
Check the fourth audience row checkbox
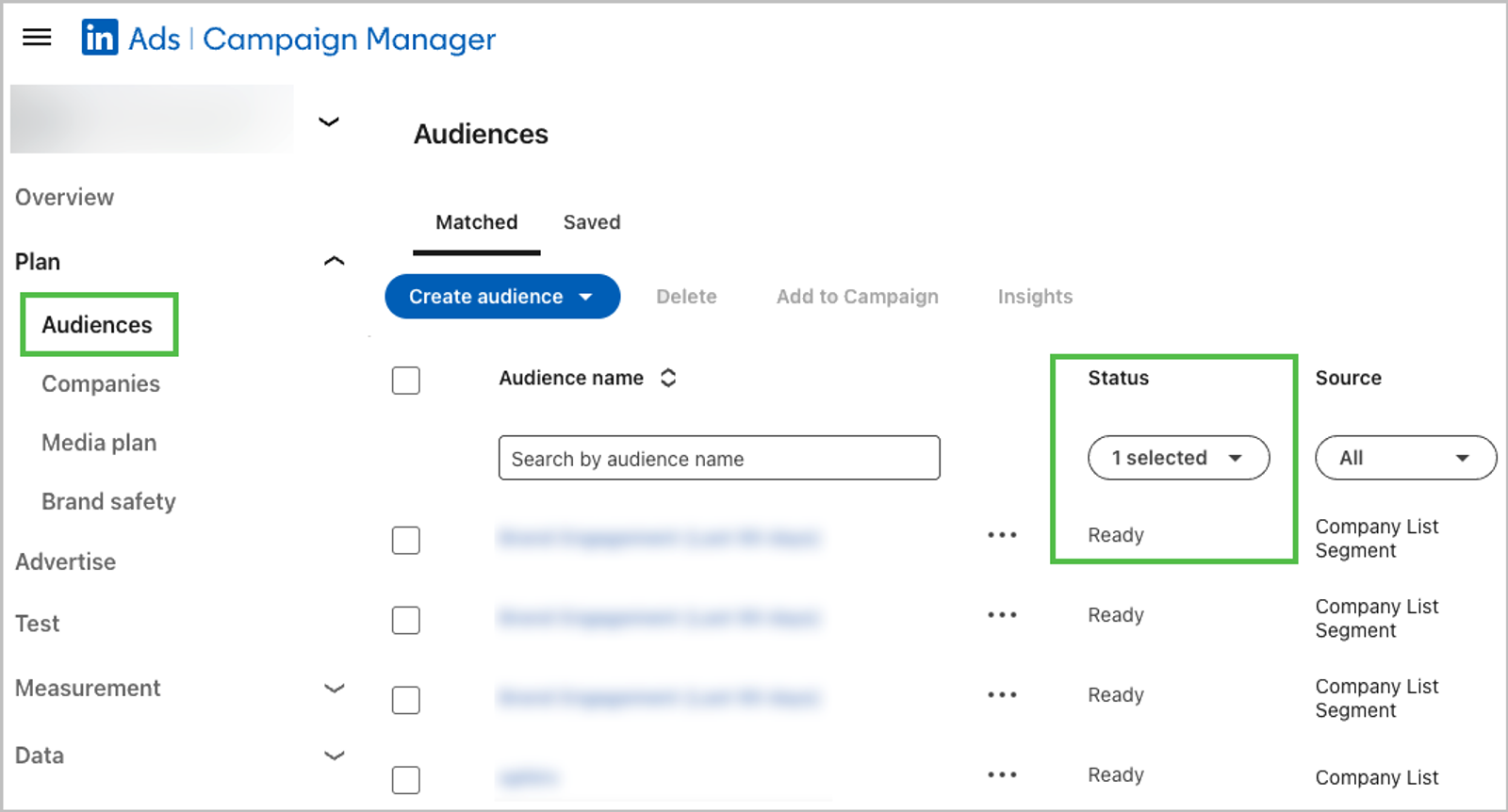[406, 780]
